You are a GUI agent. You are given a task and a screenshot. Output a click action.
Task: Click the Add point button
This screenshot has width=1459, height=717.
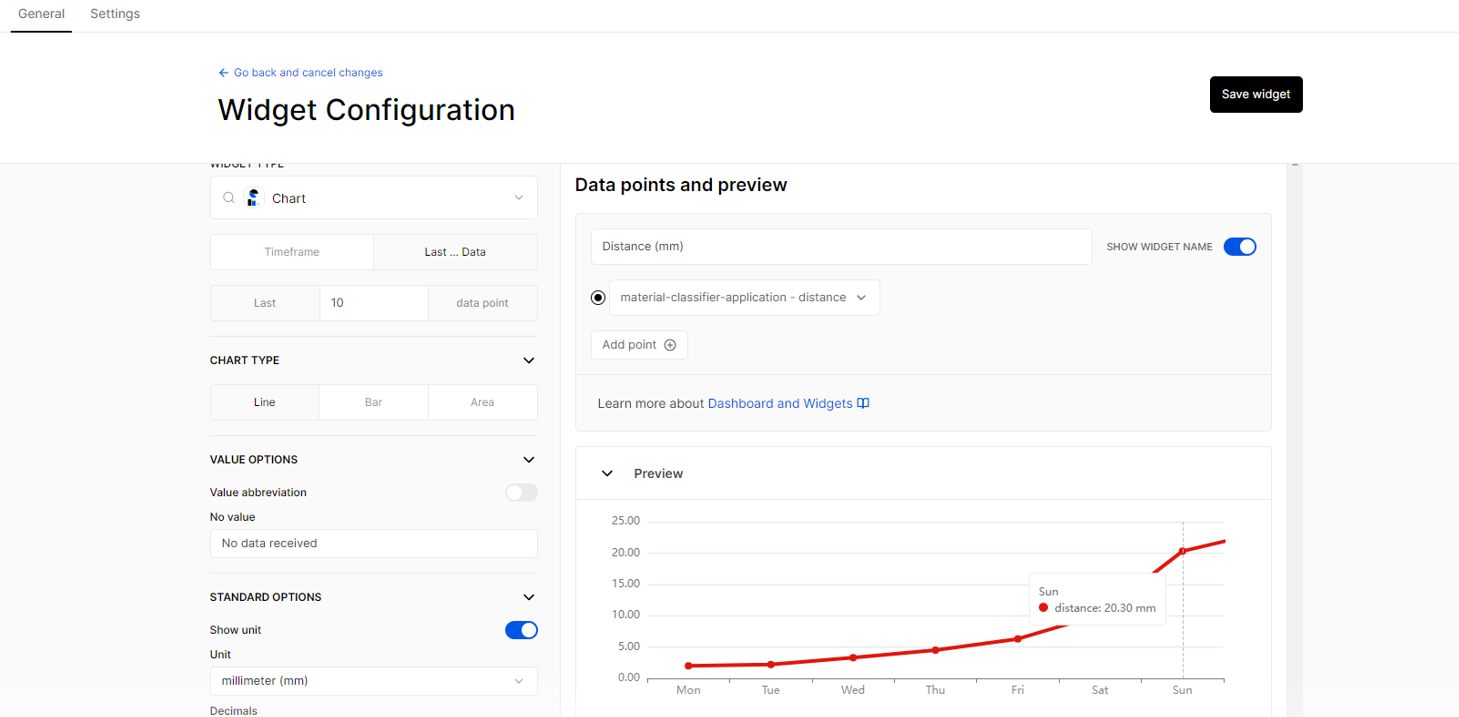pyautogui.click(x=639, y=345)
